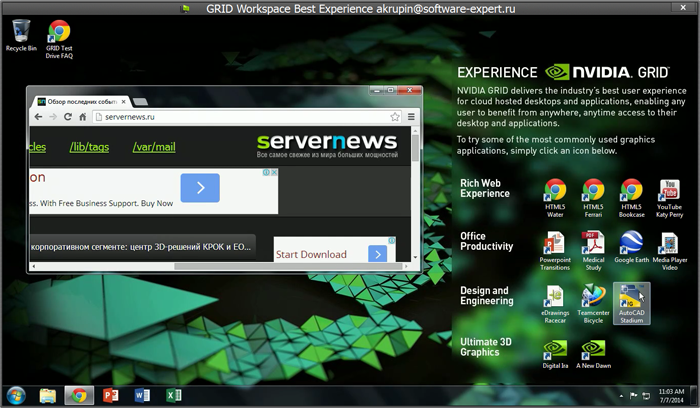Select the Обзор последних событий tab
Image resolution: width=700 pixels, height=408 pixels.
(x=79, y=102)
